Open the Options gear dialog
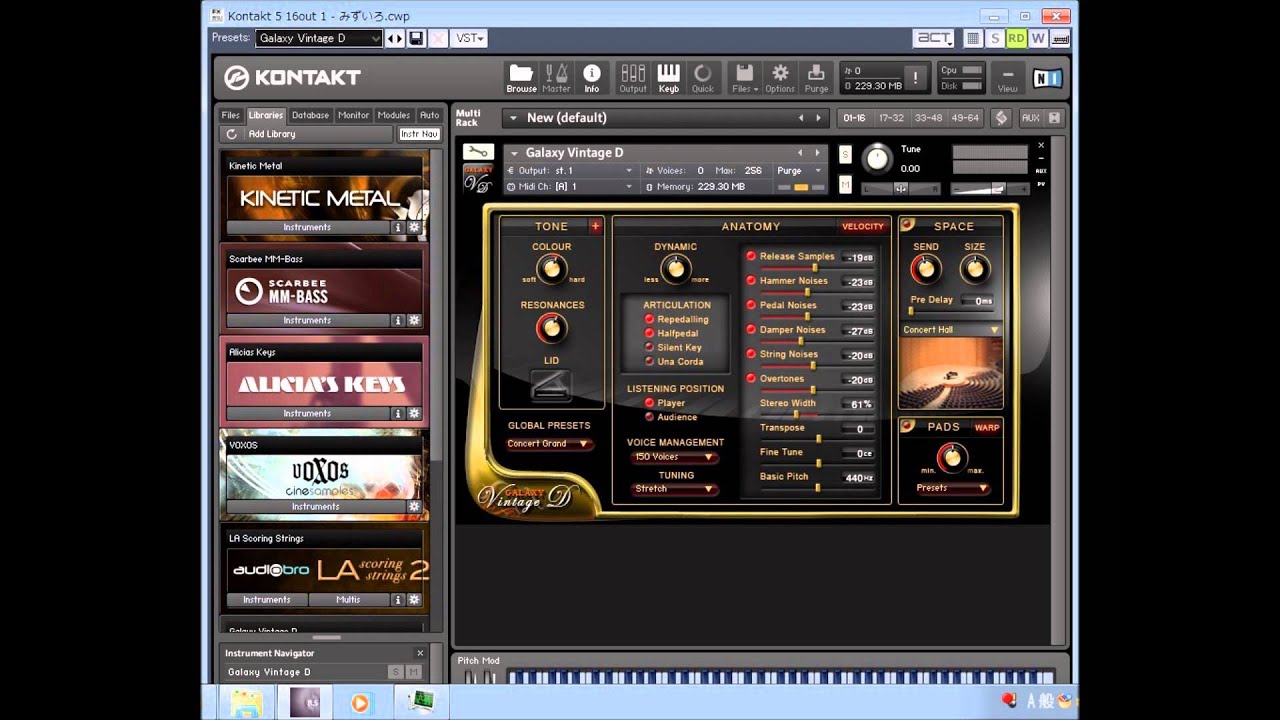 point(780,78)
